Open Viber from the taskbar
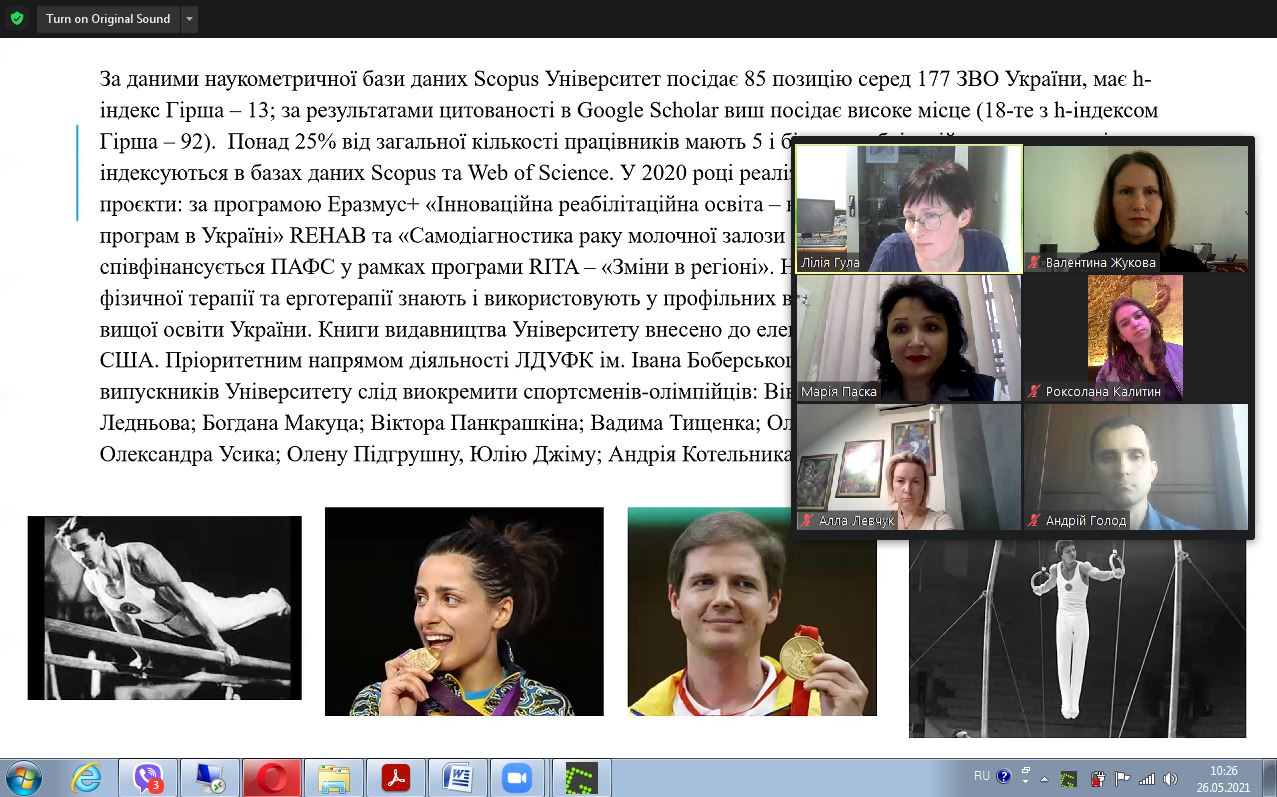This screenshot has width=1277, height=797. (150, 777)
